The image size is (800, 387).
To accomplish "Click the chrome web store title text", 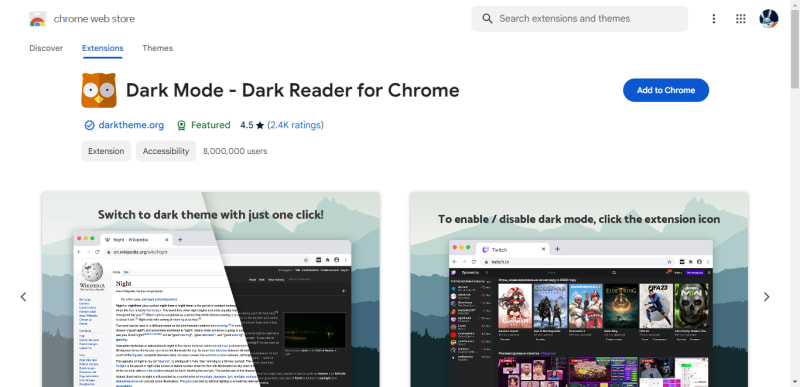I will [94, 19].
